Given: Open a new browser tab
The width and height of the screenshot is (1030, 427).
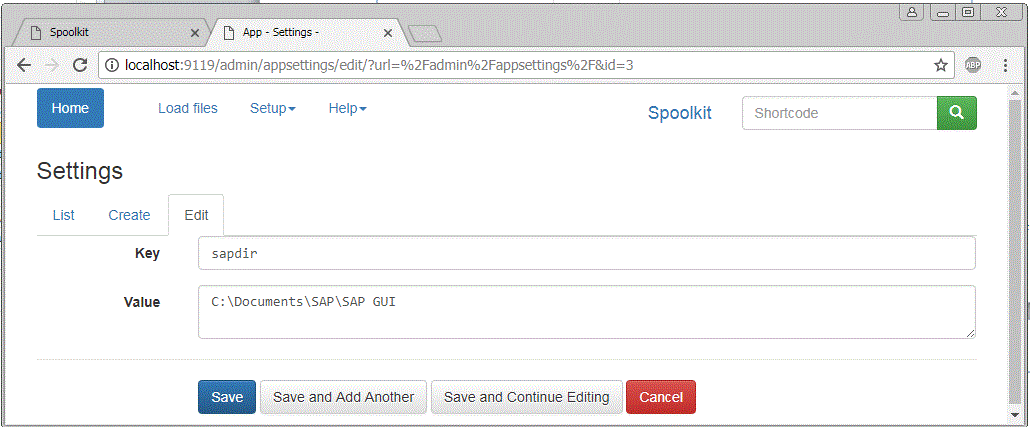Looking at the screenshot, I should [425, 34].
